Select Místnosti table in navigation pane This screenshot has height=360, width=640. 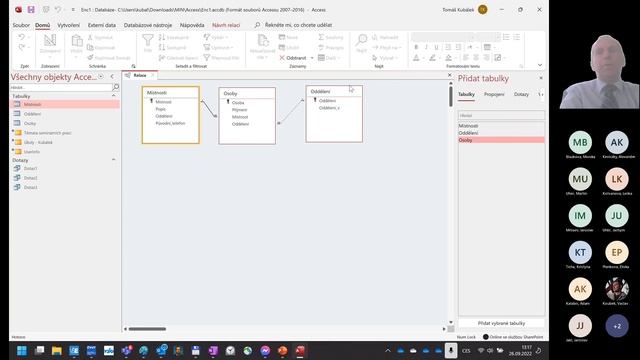(x=65, y=104)
